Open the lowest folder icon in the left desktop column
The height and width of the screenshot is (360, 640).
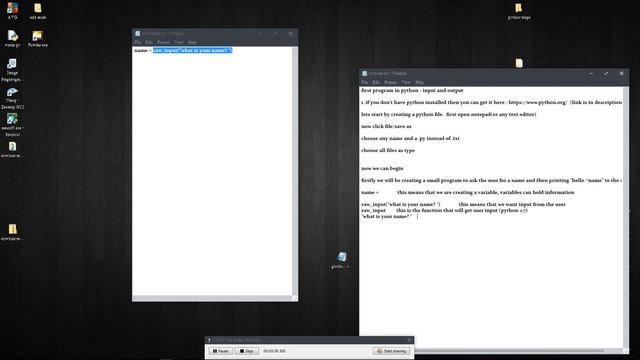tap(13, 229)
